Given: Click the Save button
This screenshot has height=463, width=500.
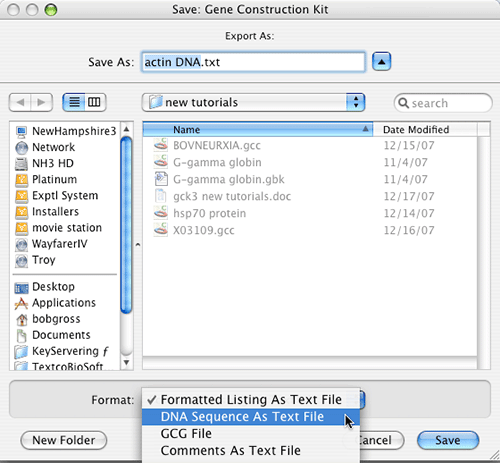Looking at the screenshot, I should coord(448,440).
